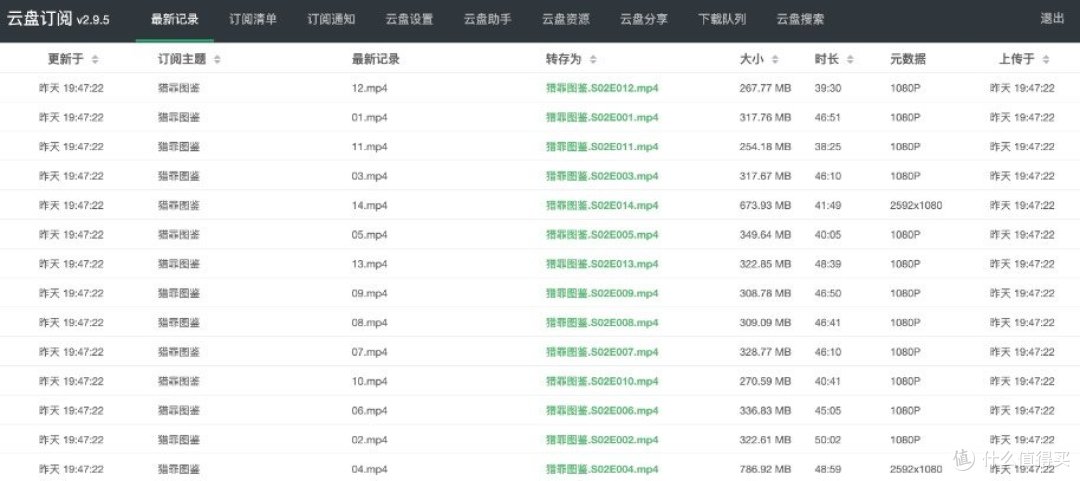This screenshot has width=1080, height=481.
Task: Click 猎罪图鉴 subscription in 06.mp4 row
Action: click(178, 411)
